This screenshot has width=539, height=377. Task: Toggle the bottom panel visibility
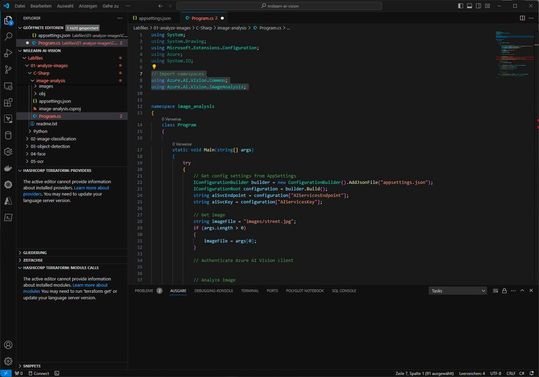coord(469,6)
